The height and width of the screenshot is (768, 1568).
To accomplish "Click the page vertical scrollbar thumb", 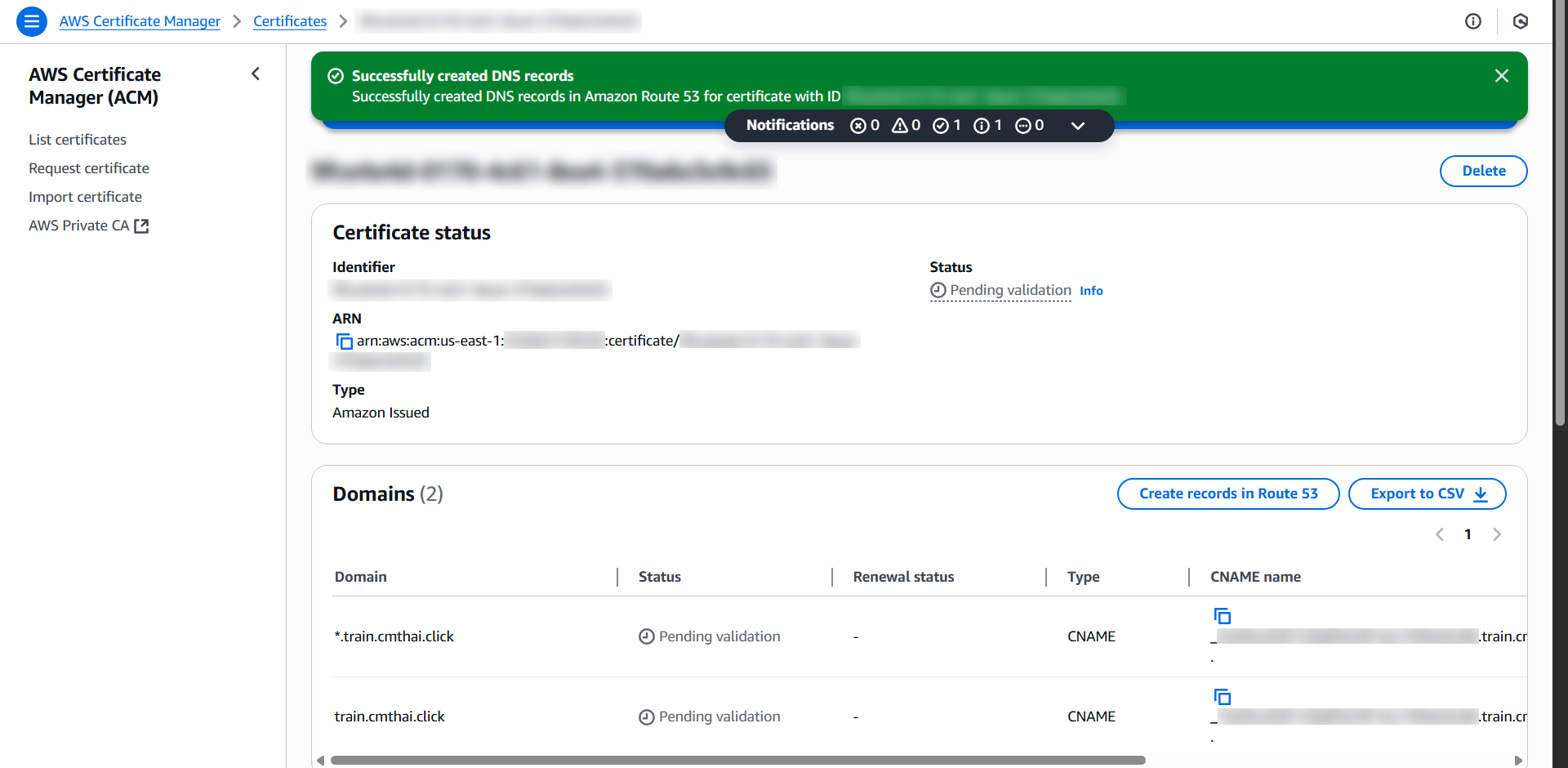I will (x=1560, y=212).
